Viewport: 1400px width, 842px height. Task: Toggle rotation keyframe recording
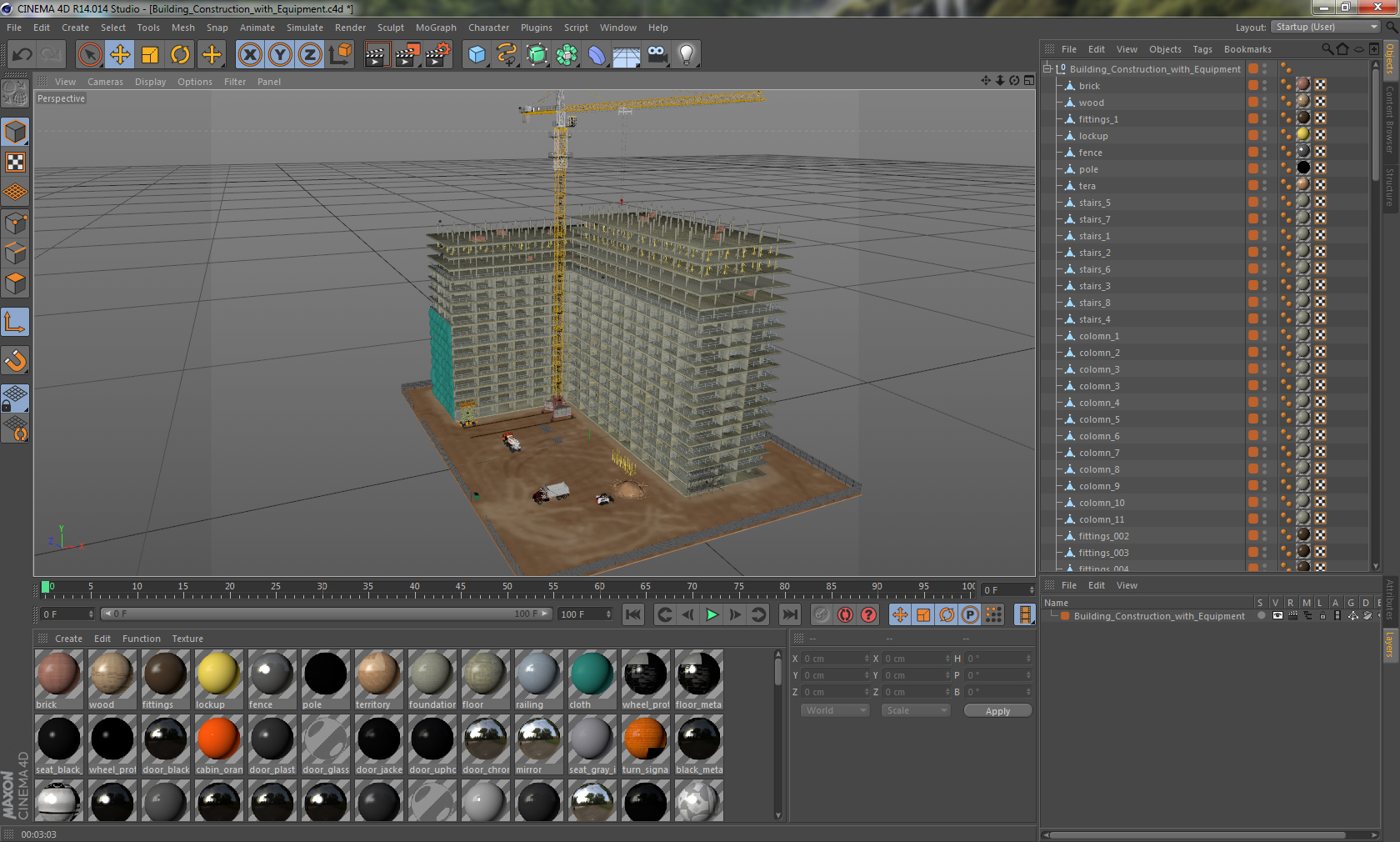(x=947, y=614)
